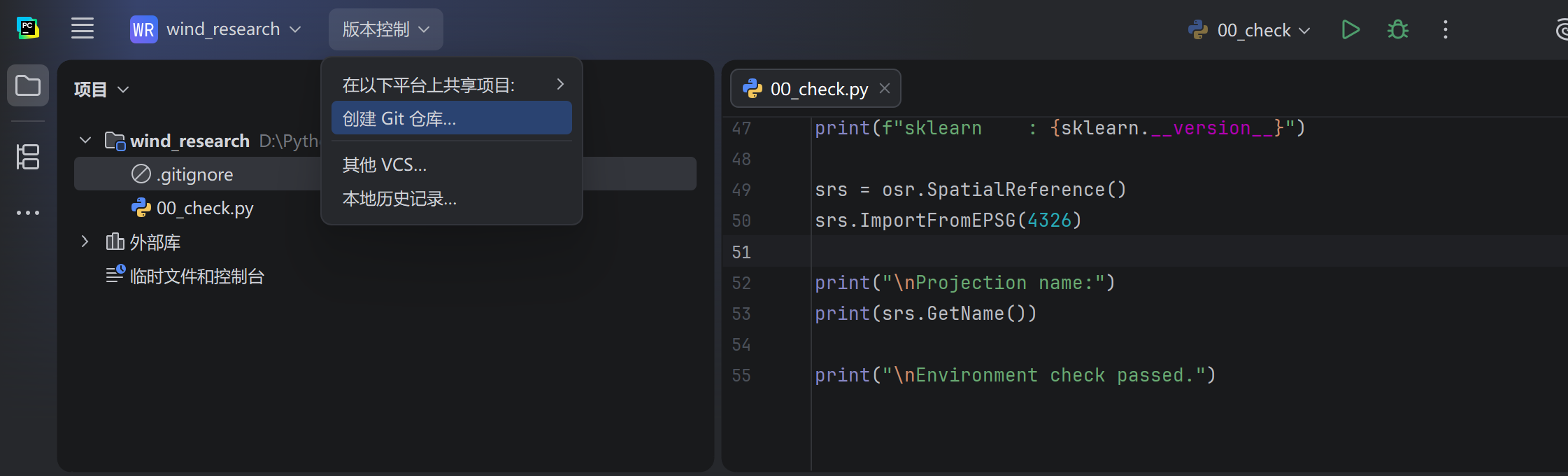Image resolution: width=1568 pixels, height=476 pixels.
Task: Click the sklearn __version__ print line
Action: pos(1060,128)
